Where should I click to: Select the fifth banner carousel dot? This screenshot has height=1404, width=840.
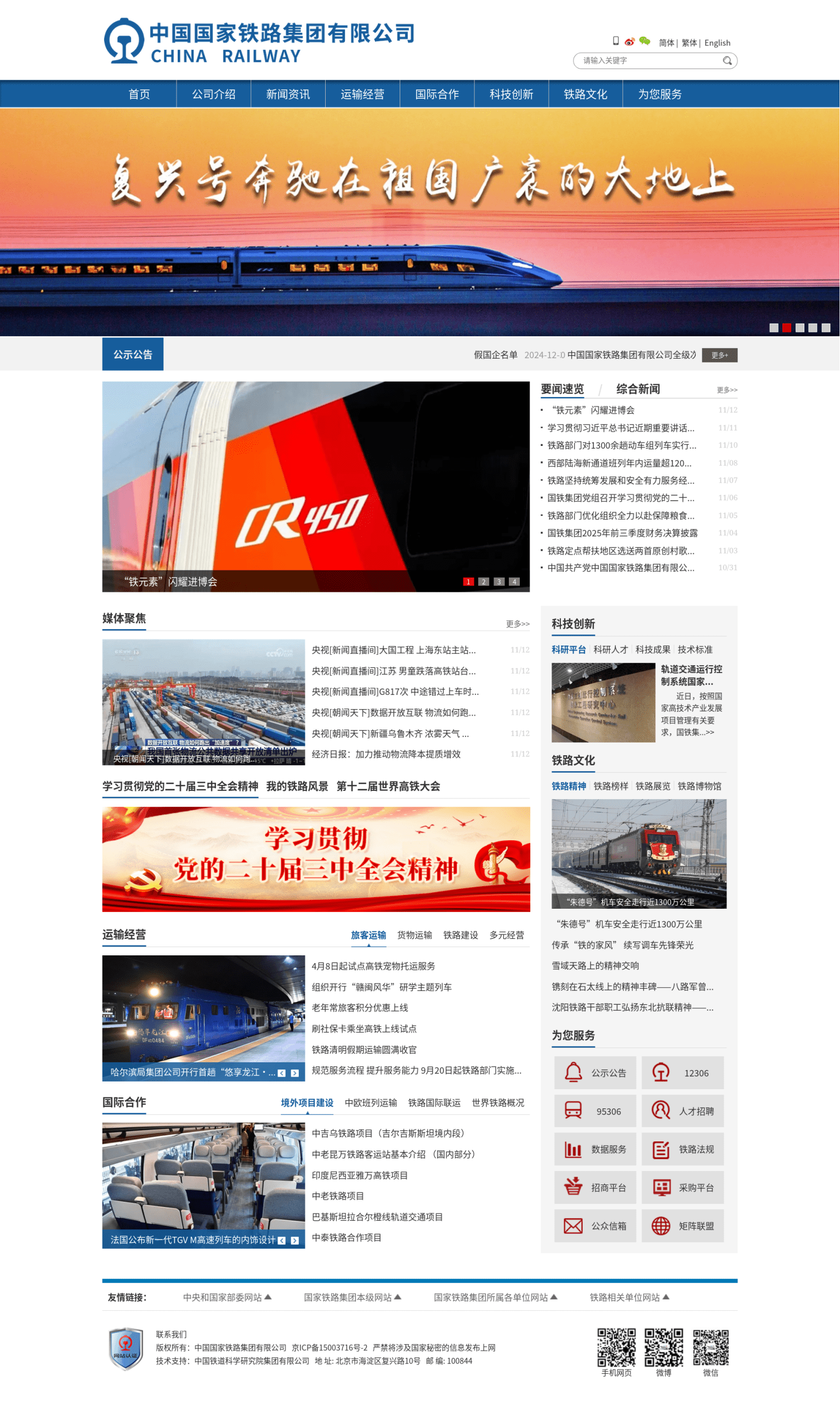[x=826, y=328]
